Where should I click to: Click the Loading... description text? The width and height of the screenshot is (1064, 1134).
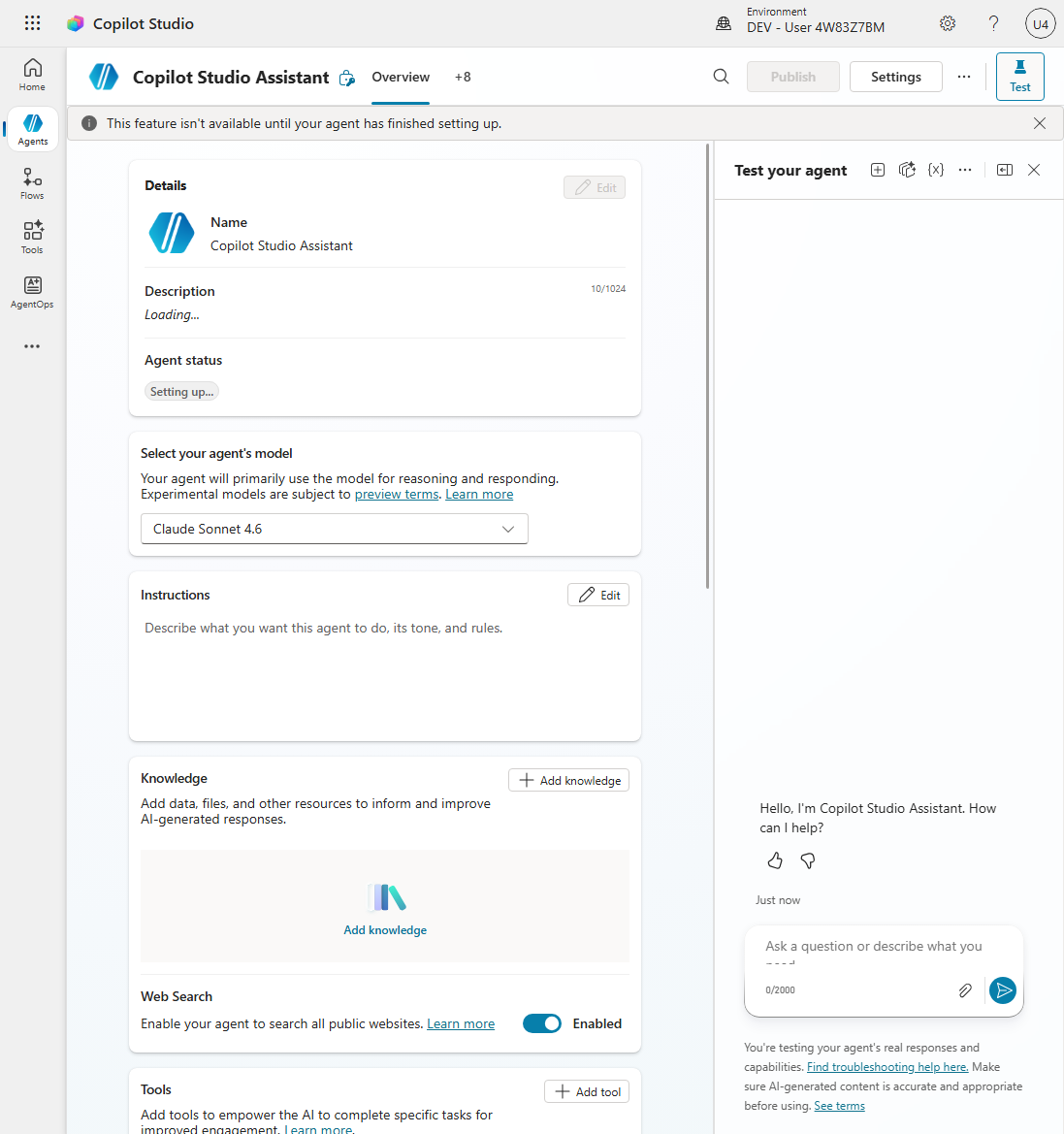172,314
